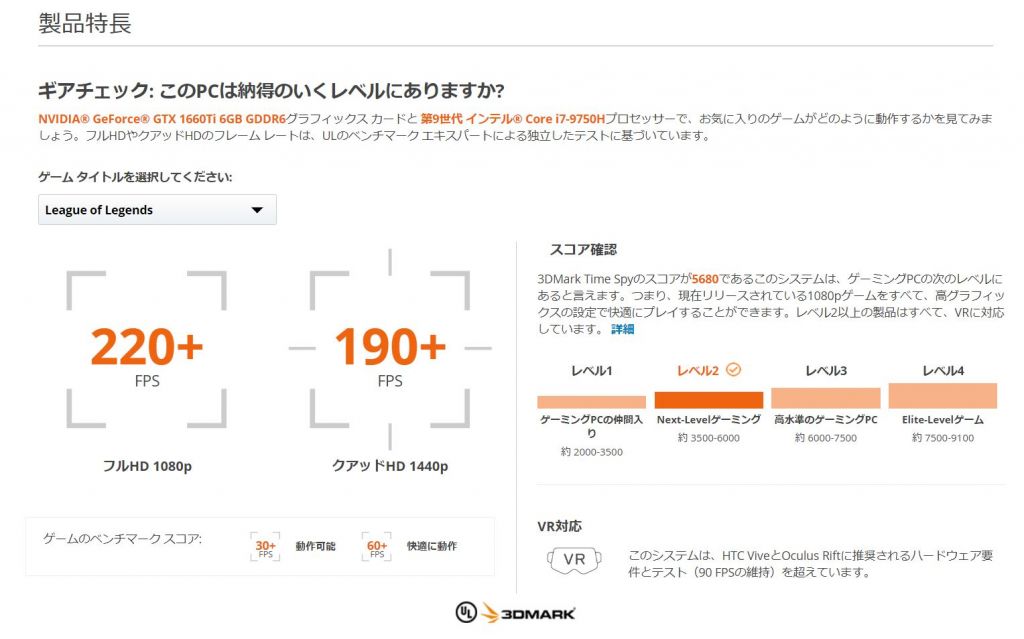
Task: Click the ゲームのベンチマーク スコア label
Action: (122, 538)
